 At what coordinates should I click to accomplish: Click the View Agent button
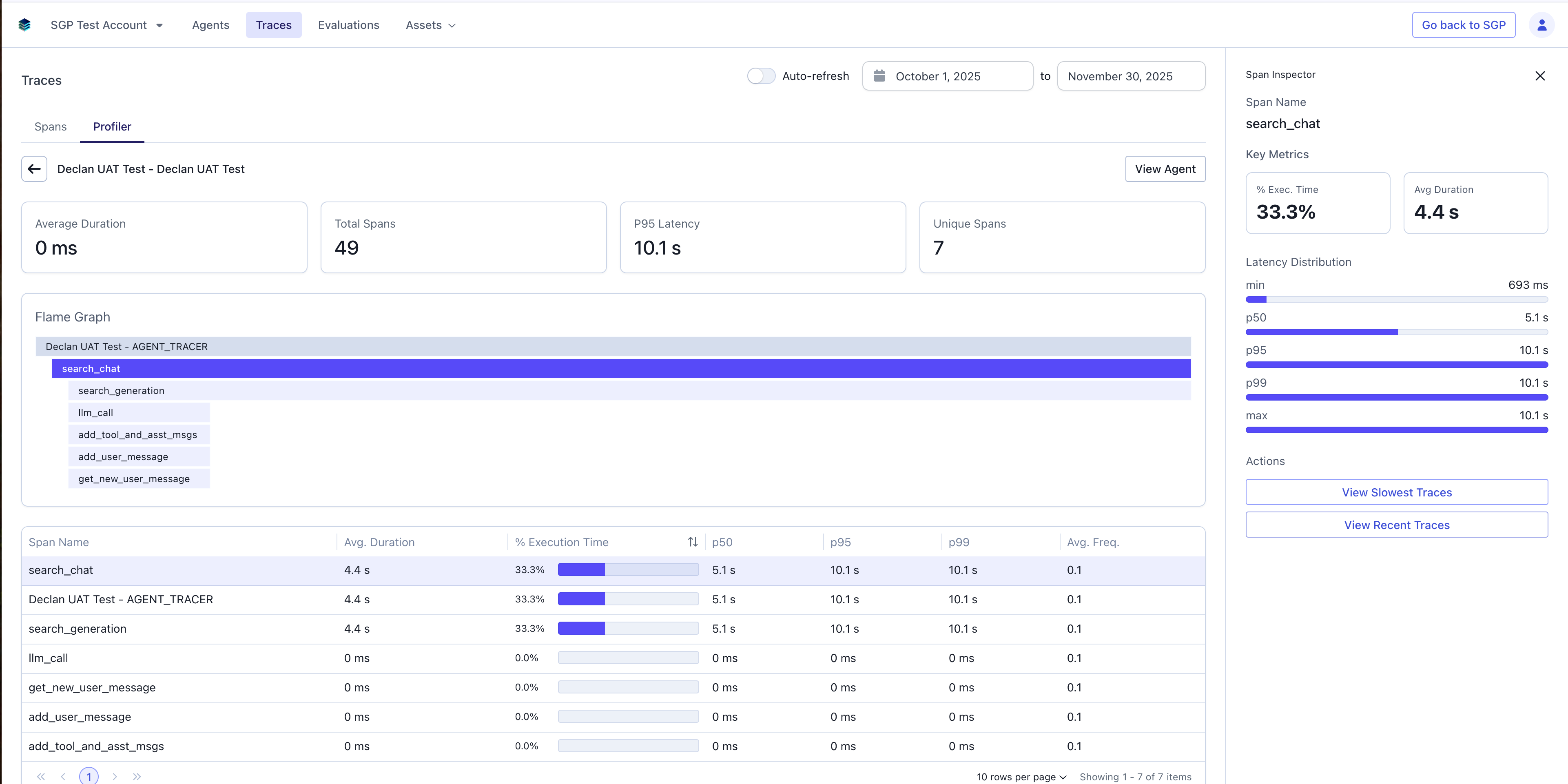1165,168
